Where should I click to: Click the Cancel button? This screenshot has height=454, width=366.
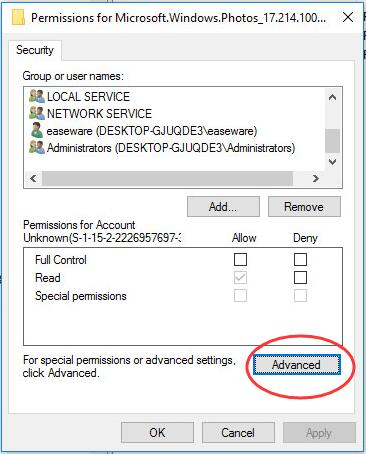238,433
